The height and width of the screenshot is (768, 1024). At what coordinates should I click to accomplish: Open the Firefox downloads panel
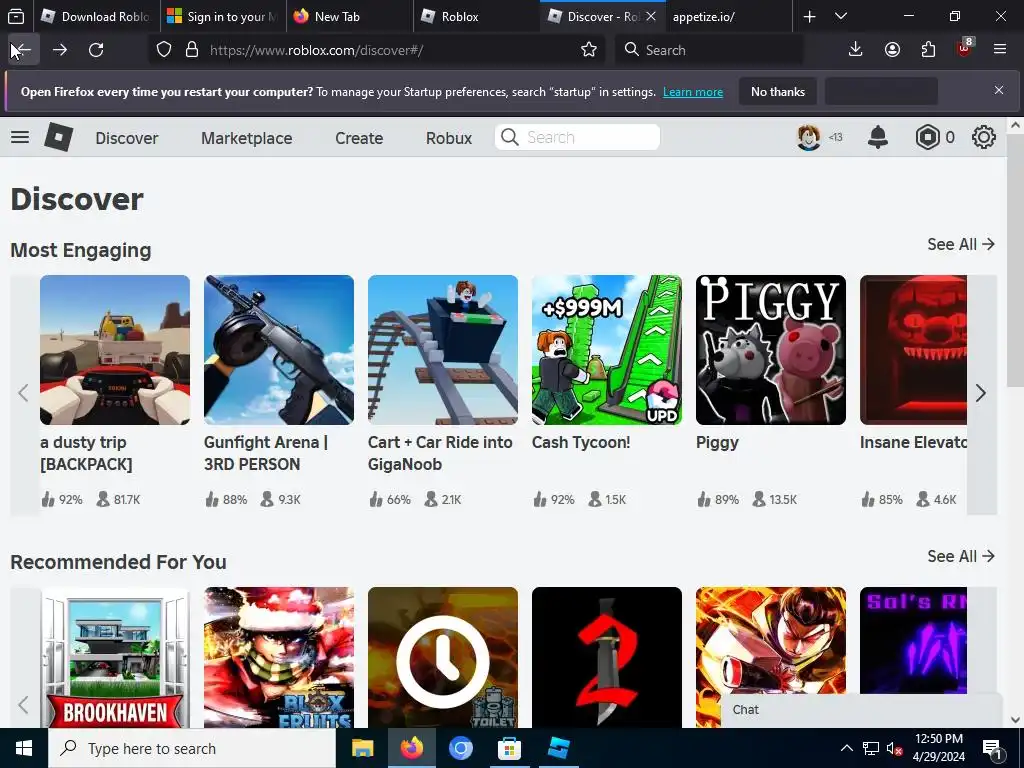point(855,50)
